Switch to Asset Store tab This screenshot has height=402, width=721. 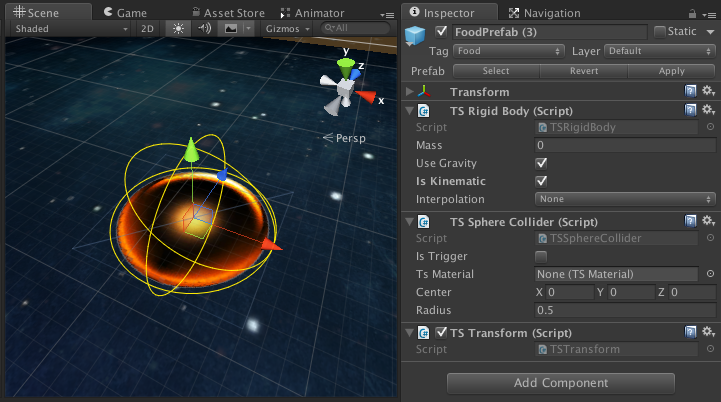228,13
